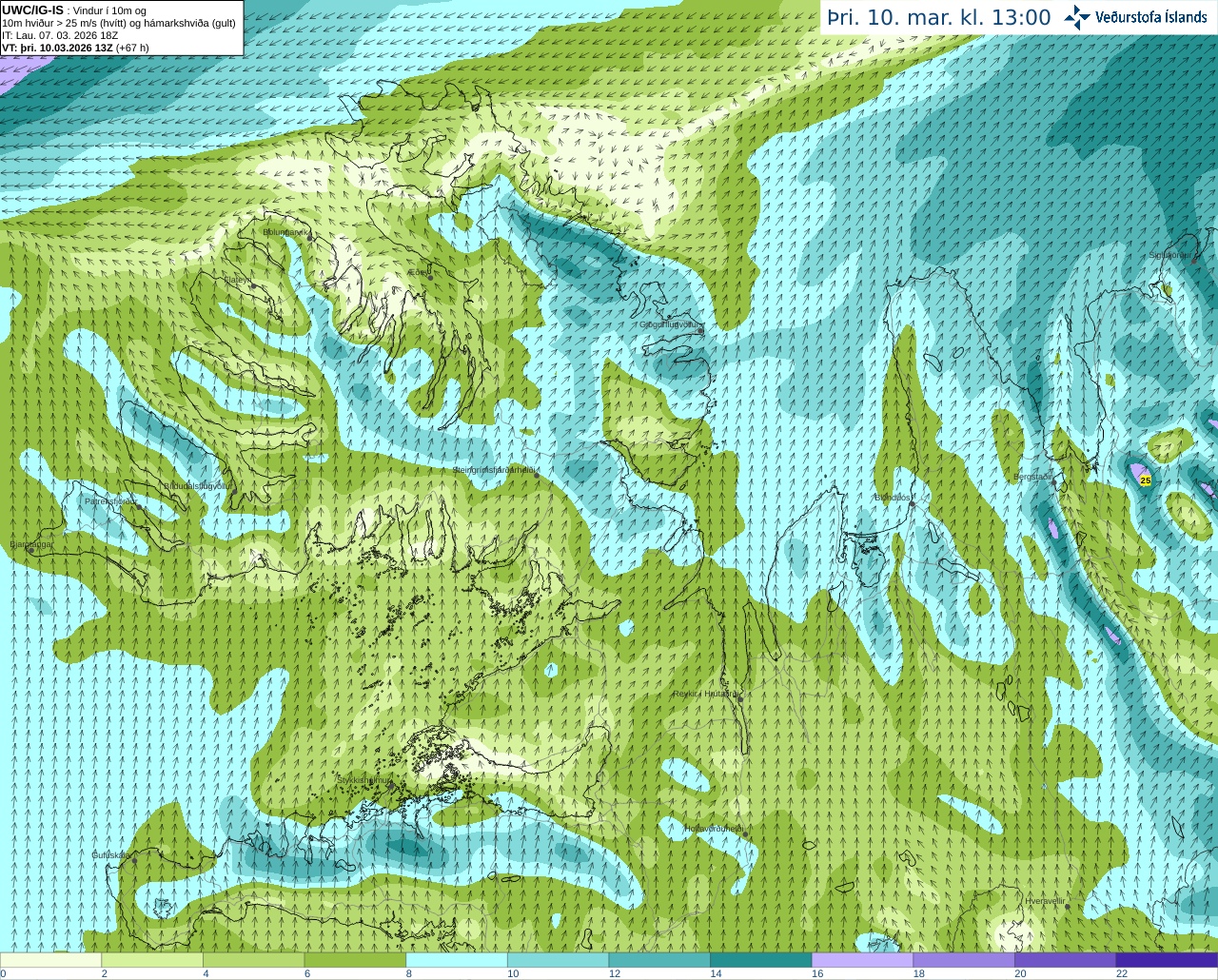1218x980 pixels.
Task: Select the Flateyri station label
Action: pyautogui.click(x=239, y=280)
